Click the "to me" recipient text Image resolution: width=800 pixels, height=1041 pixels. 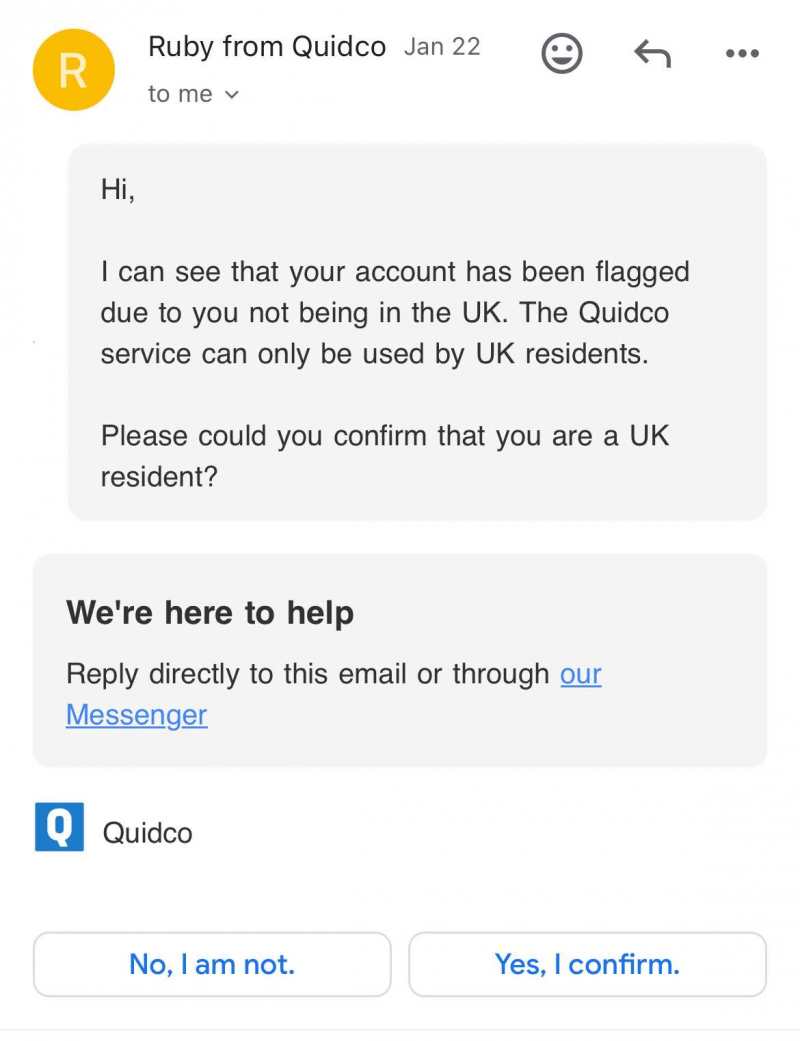coord(180,95)
